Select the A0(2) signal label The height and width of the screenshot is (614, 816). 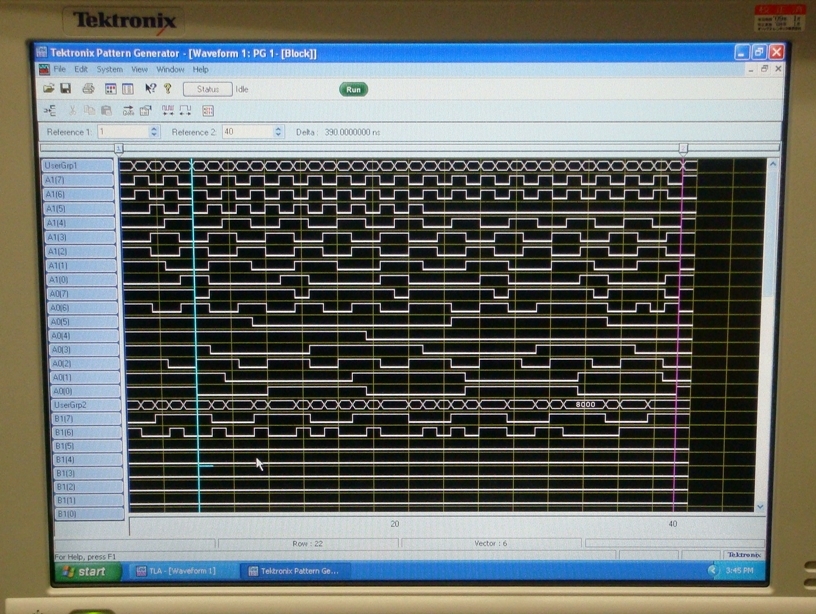(85, 364)
